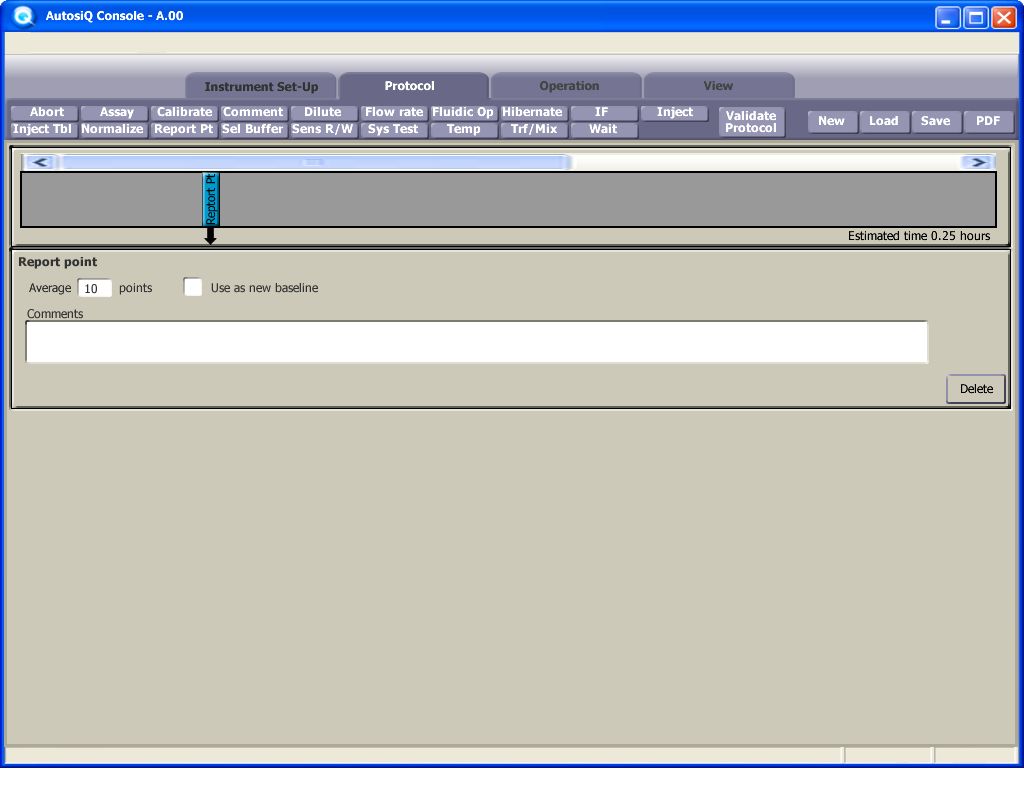Maximize the AutosiQ Console window
This screenshot has height=786, width=1024.
pos(976,17)
